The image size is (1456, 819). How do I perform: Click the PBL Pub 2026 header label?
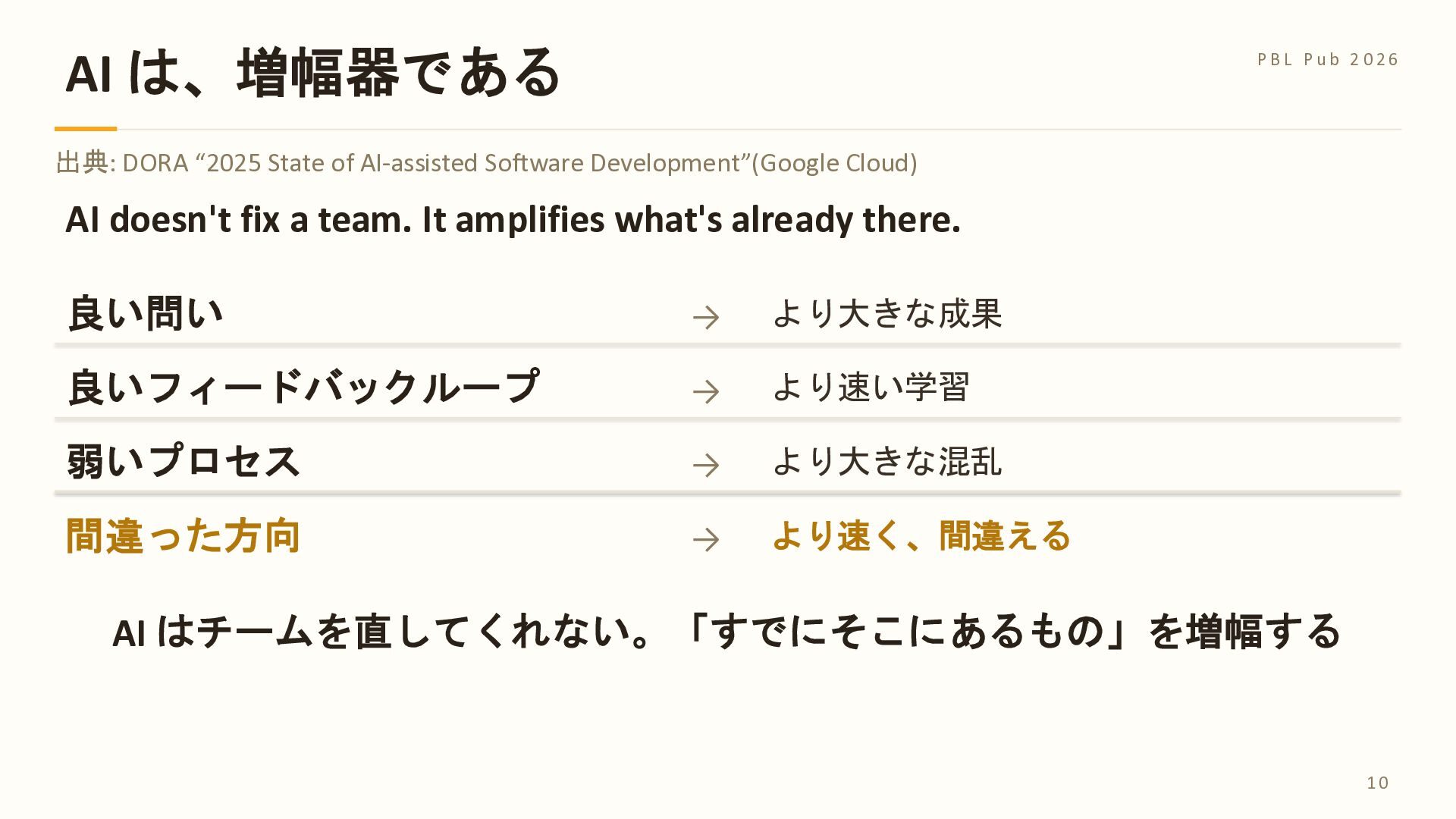click(x=1328, y=59)
